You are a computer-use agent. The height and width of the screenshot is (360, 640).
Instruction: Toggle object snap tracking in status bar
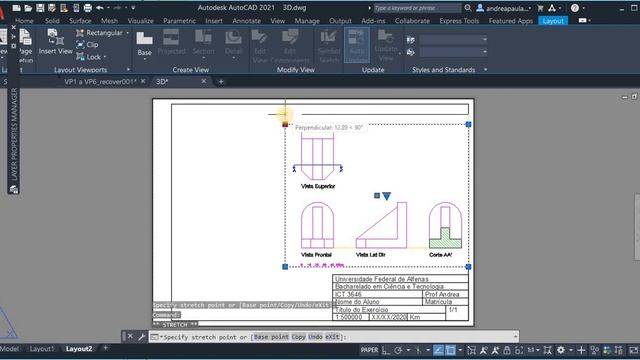[438, 350]
